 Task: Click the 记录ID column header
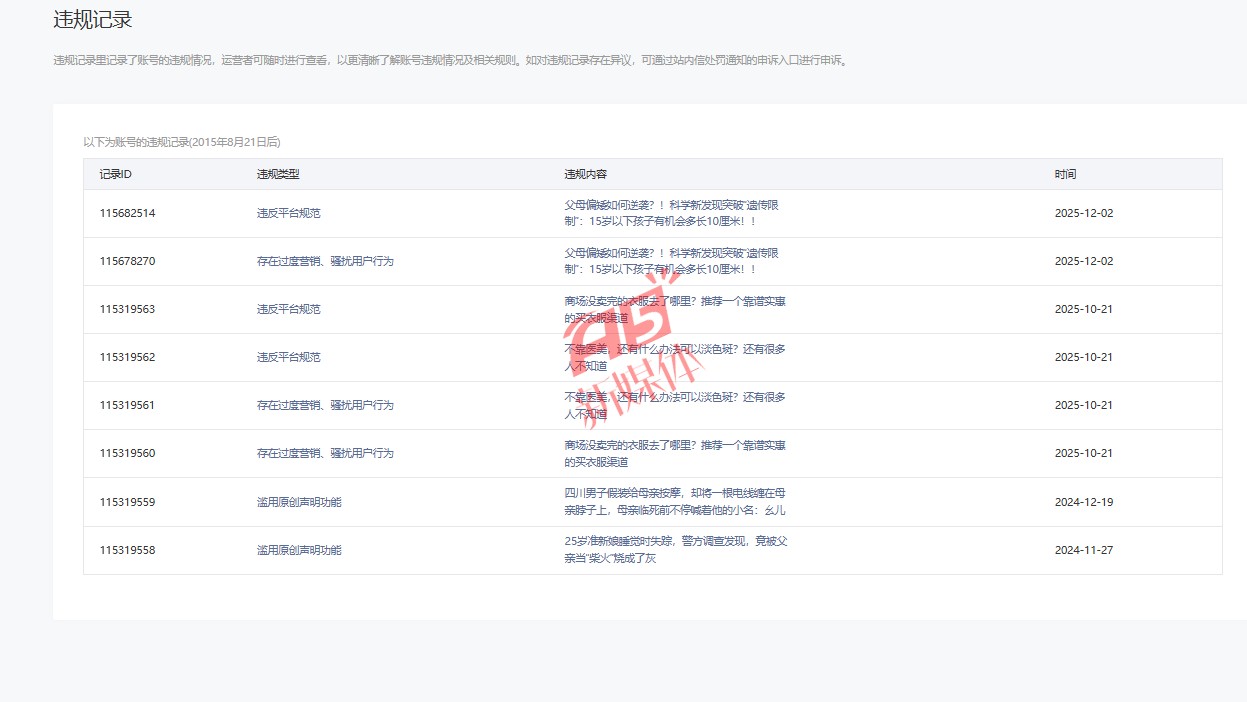coord(115,174)
